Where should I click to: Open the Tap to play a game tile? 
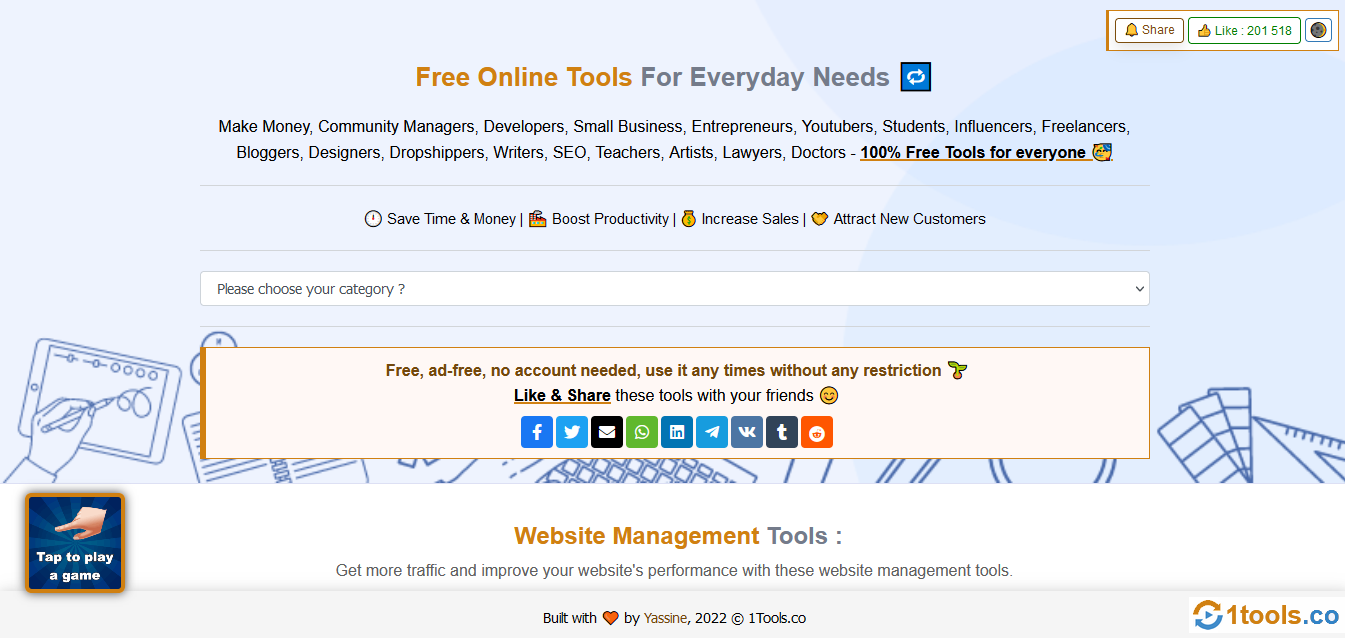pos(75,543)
